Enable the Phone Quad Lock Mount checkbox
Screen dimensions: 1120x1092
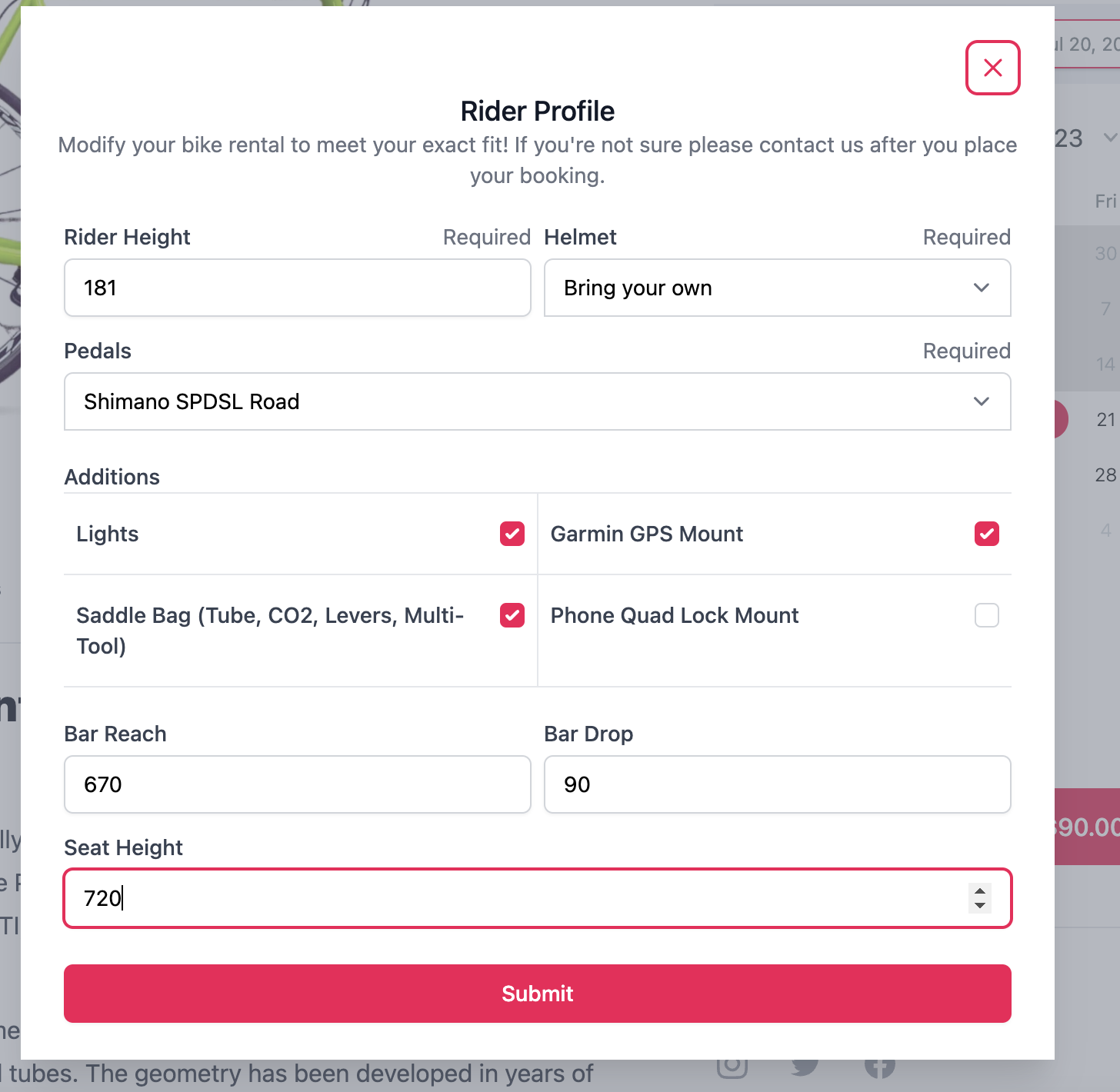tap(986, 615)
